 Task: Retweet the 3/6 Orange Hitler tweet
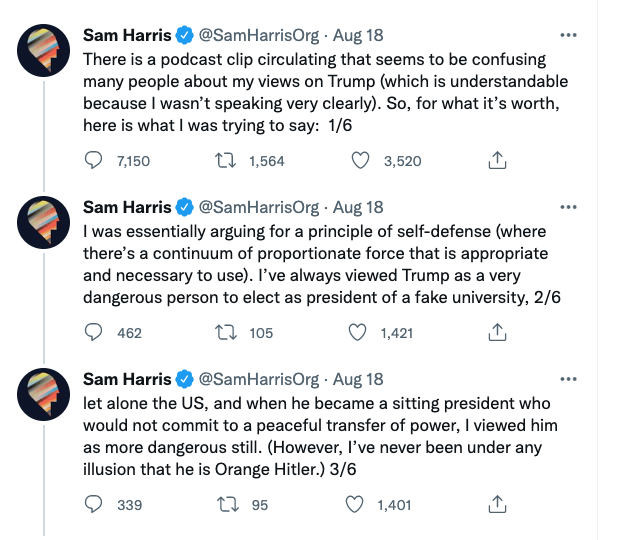[227, 505]
